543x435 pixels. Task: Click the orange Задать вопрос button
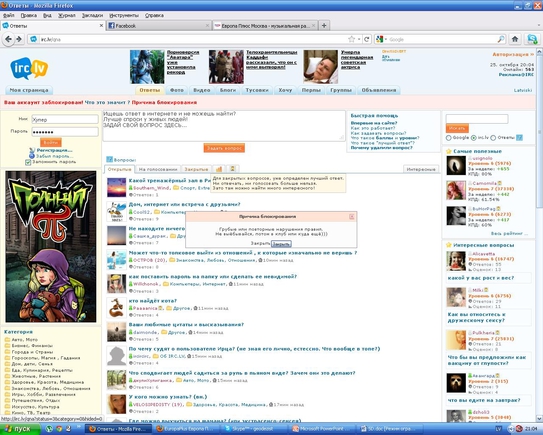(224, 148)
